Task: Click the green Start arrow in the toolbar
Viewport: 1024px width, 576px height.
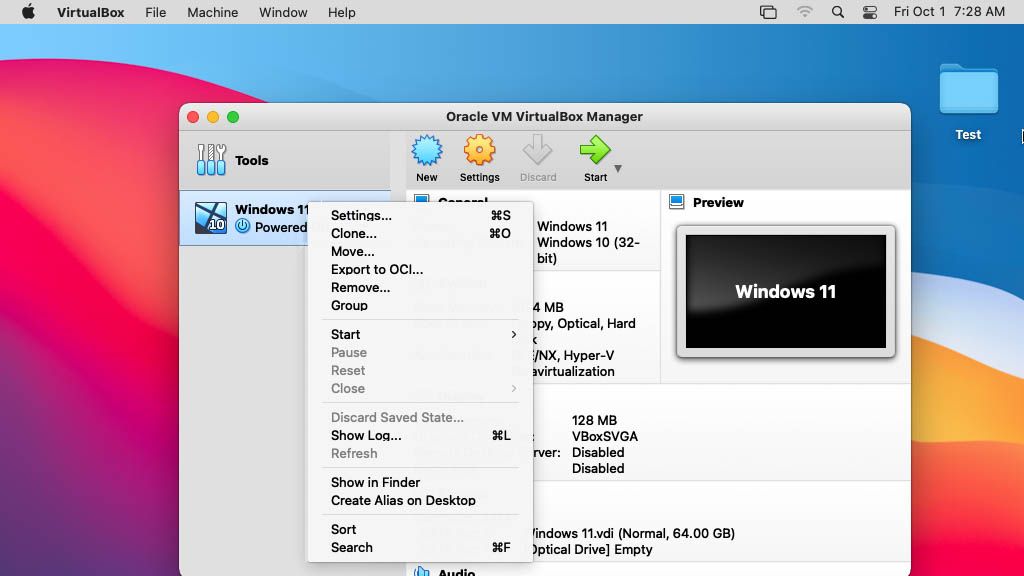Action: click(x=594, y=155)
